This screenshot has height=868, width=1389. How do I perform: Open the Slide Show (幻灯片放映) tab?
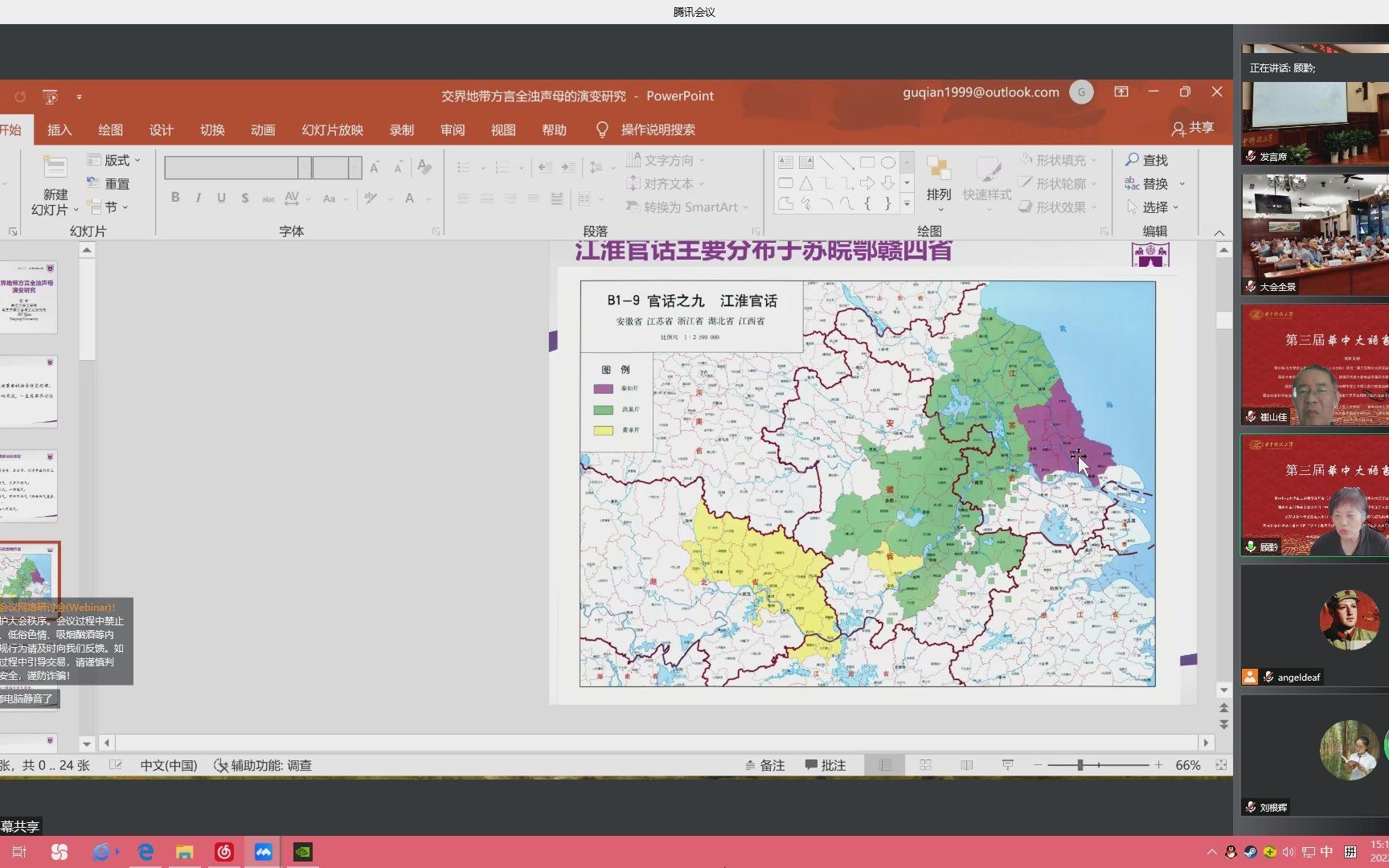(x=332, y=129)
